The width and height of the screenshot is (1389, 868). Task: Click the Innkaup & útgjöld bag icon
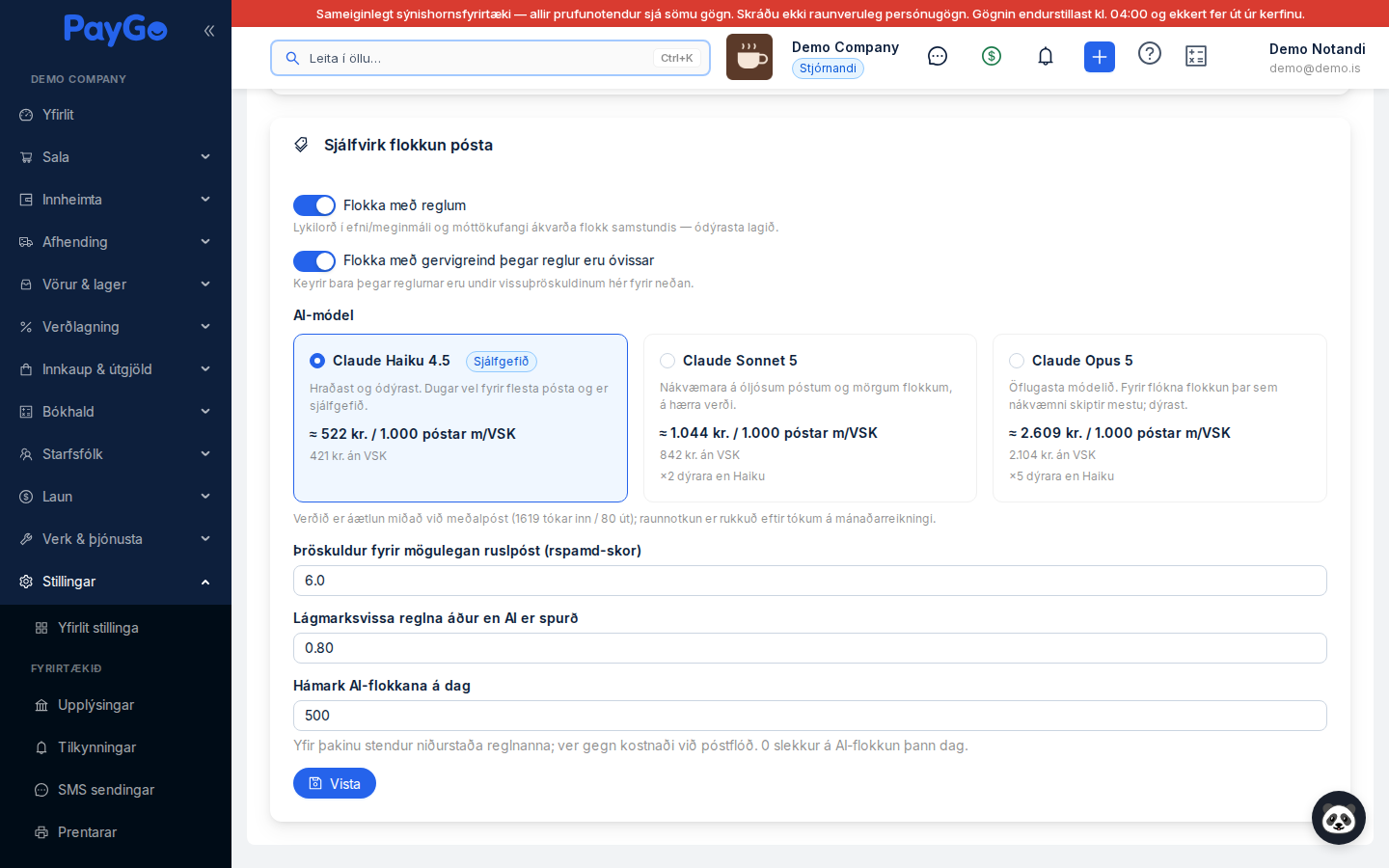[x=26, y=369]
